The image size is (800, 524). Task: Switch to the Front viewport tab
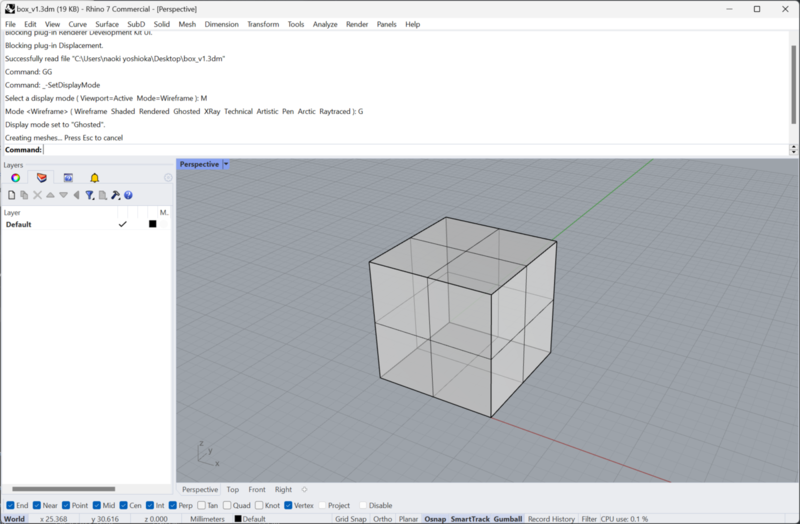(x=257, y=489)
